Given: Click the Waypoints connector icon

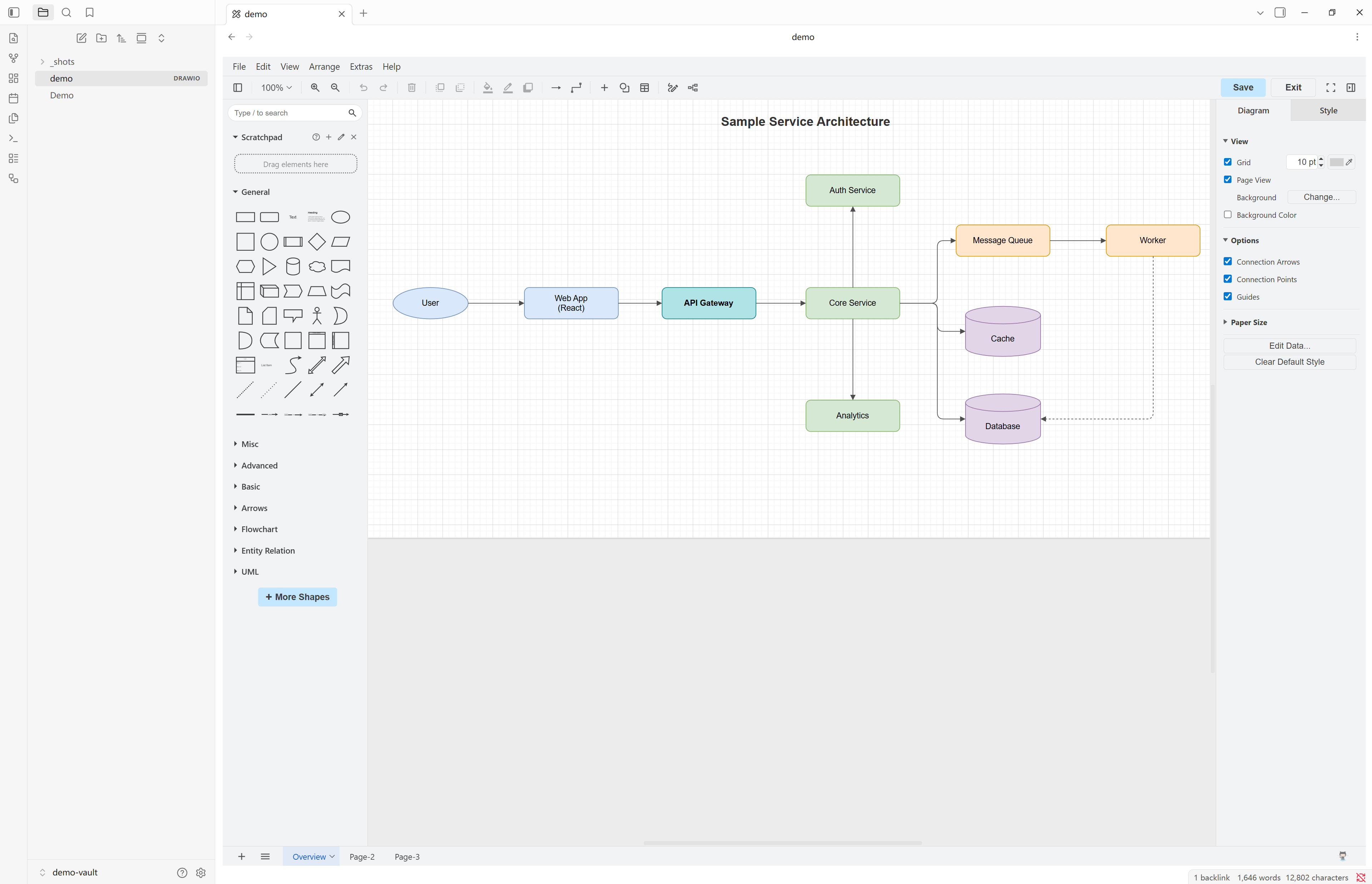Looking at the screenshot, I should [x=576, y=88].
